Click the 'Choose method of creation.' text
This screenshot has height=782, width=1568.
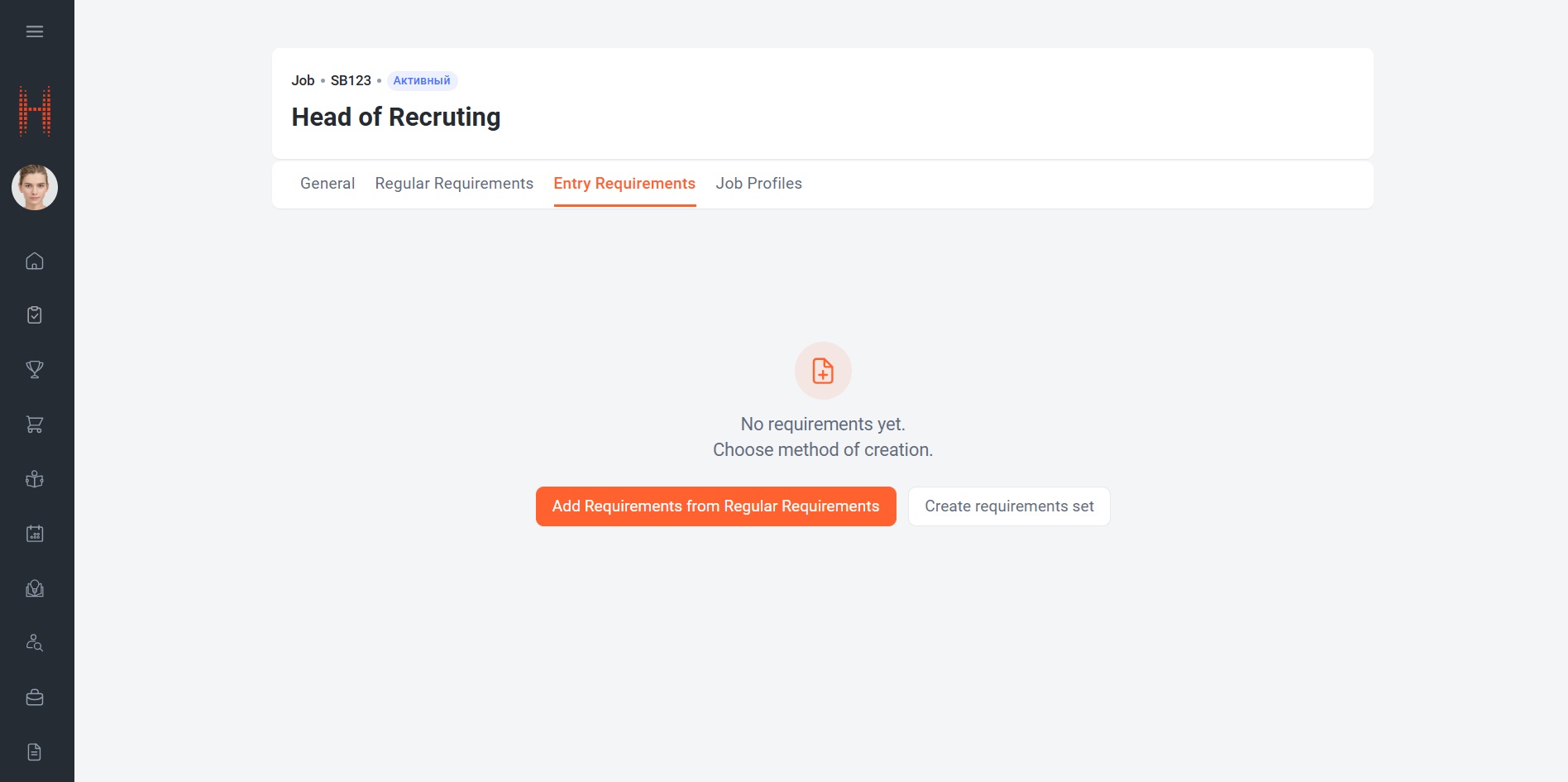(823, 450)
